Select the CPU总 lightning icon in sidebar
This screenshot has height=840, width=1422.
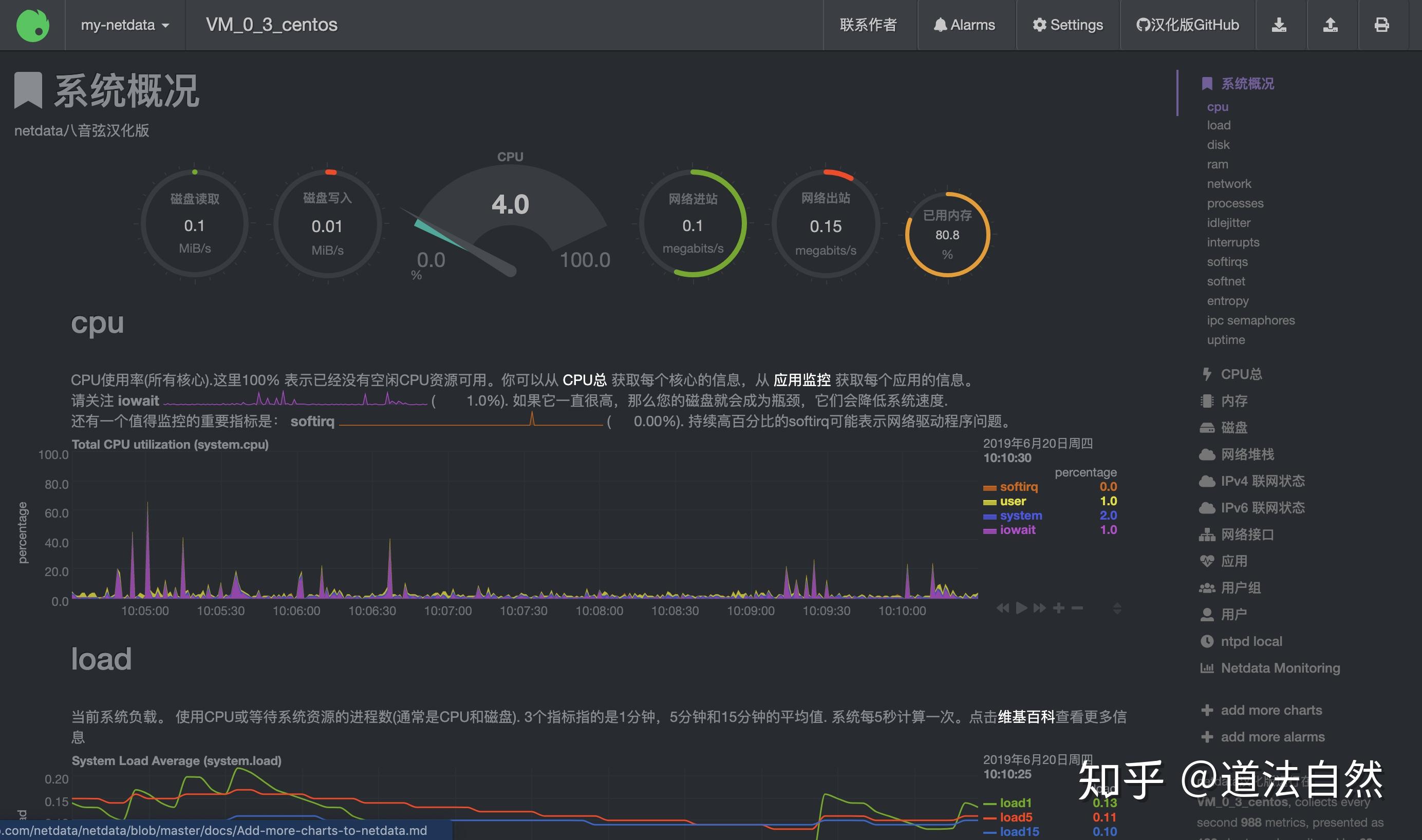click(x=1207, y=374)
